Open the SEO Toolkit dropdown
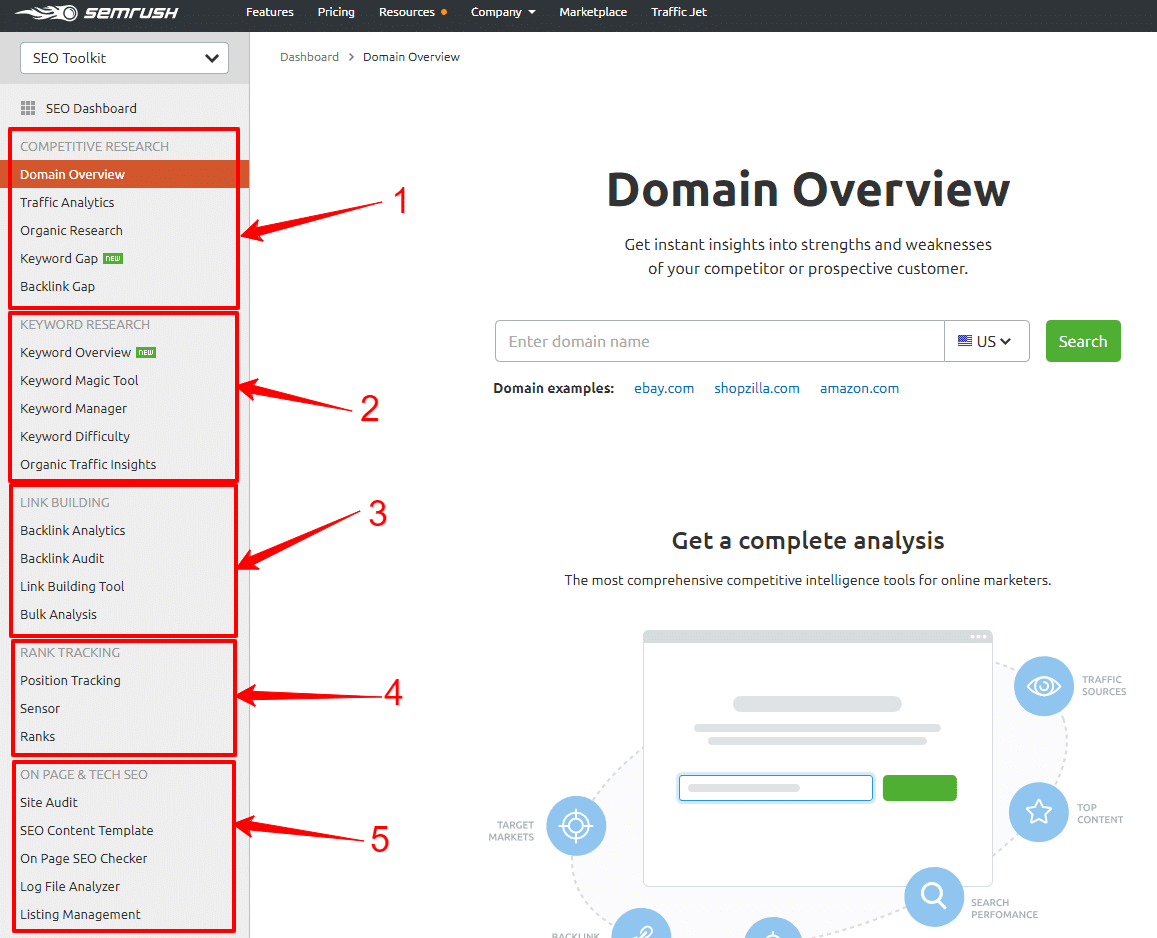Image resolution: width=1157 pixels, height=938 pixels. pos(125,58)
